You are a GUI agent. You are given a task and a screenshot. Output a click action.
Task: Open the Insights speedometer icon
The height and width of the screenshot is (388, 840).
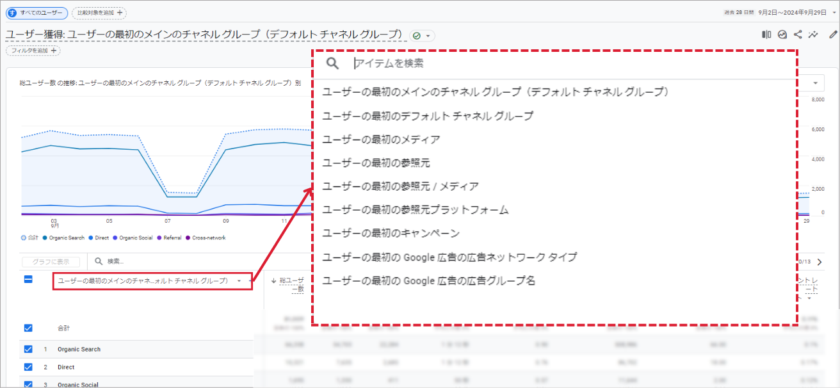[x=782, y=35]
